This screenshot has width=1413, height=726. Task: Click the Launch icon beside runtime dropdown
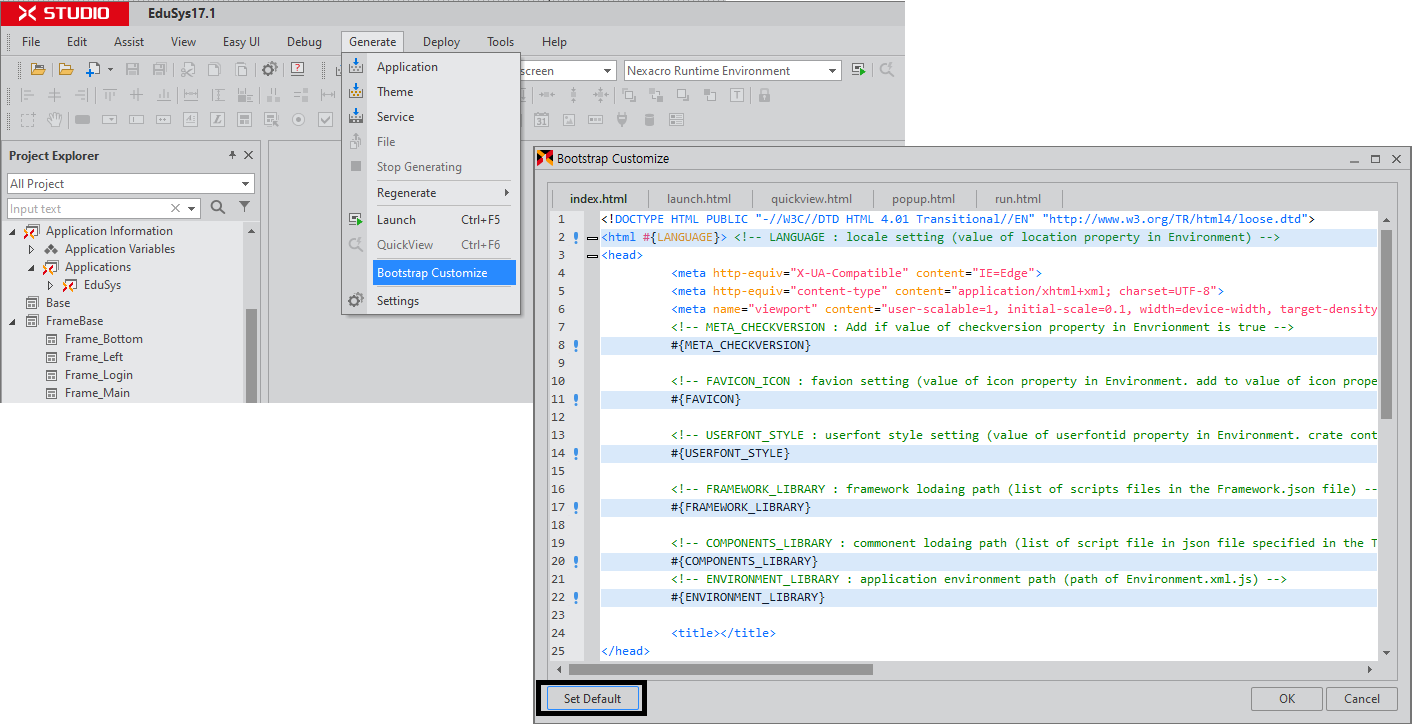tap(859, 70)
